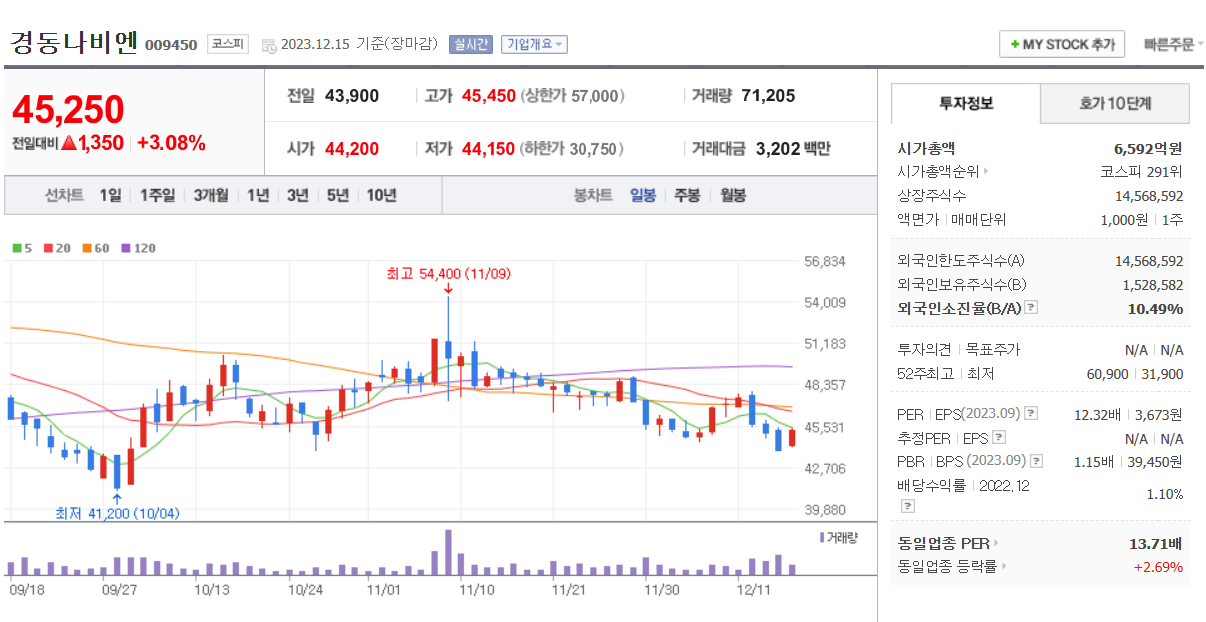Select the 주봉 weekly candle chart
The height and width of the screenshot is (622, 1206).
pyautogui.click(x=687, y=195)
